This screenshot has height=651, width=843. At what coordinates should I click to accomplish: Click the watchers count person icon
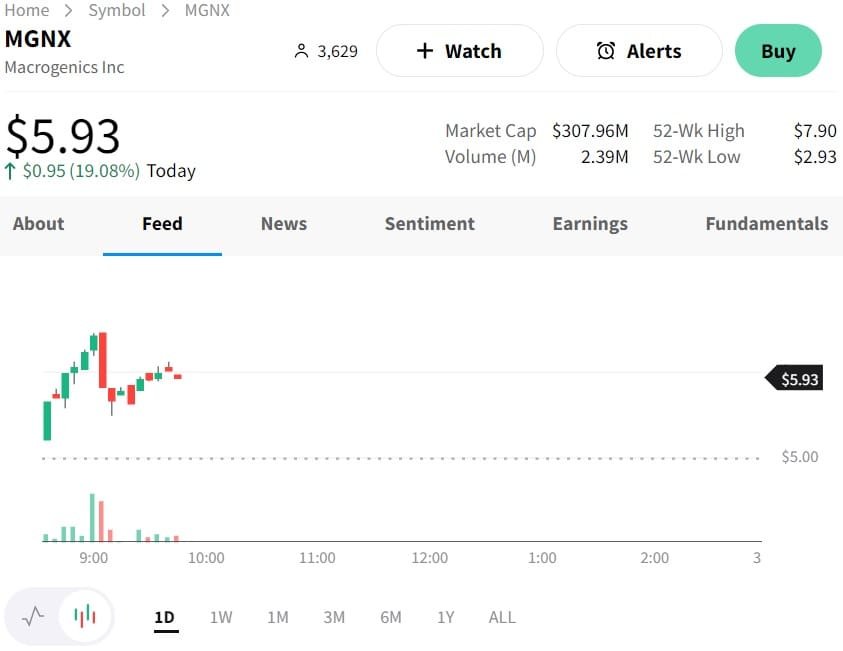pyautogui.click(x=301, y=51)
